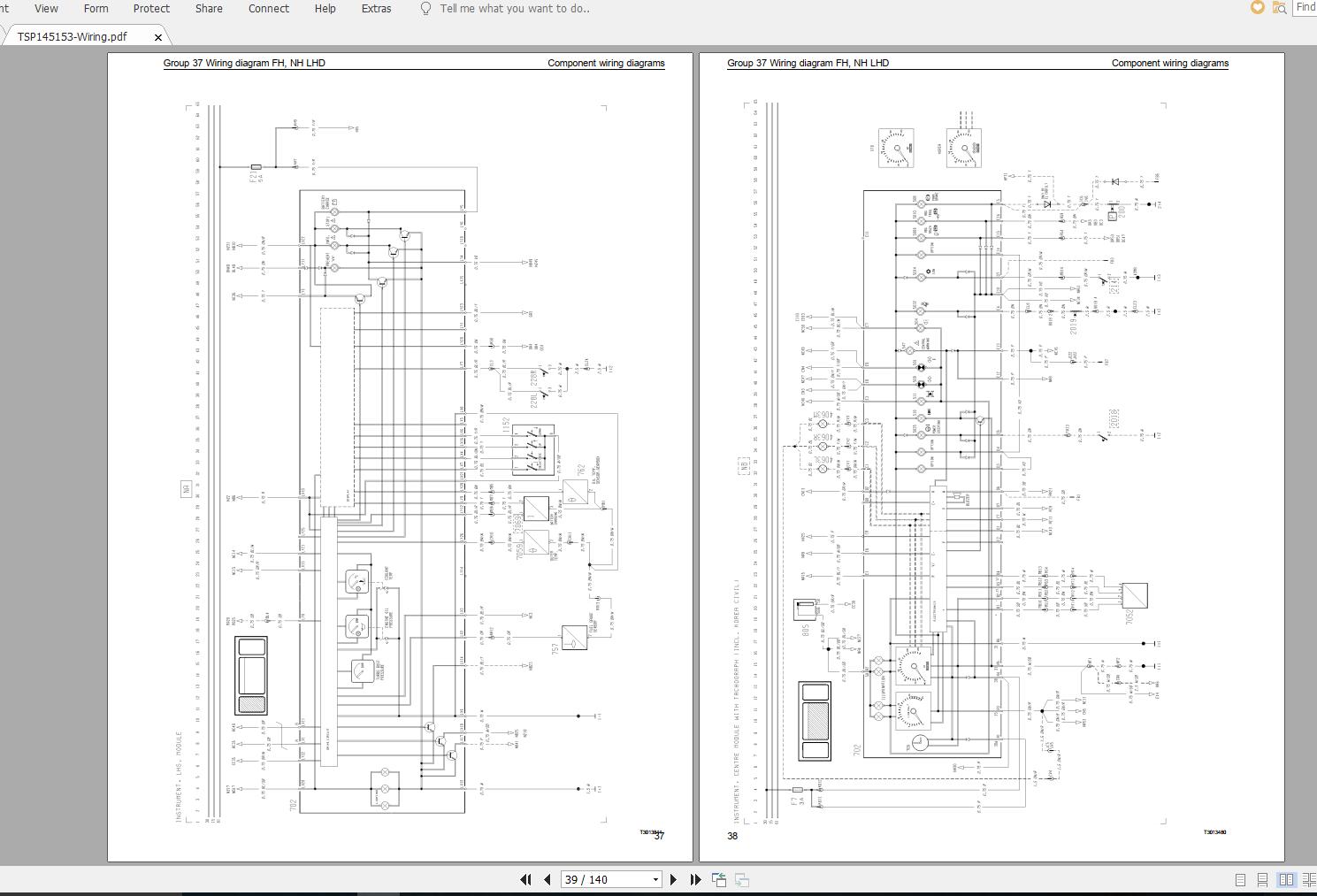This screenshot has height=896, width=1317.
Task: Open the Share menu
Action: point(209,8)
